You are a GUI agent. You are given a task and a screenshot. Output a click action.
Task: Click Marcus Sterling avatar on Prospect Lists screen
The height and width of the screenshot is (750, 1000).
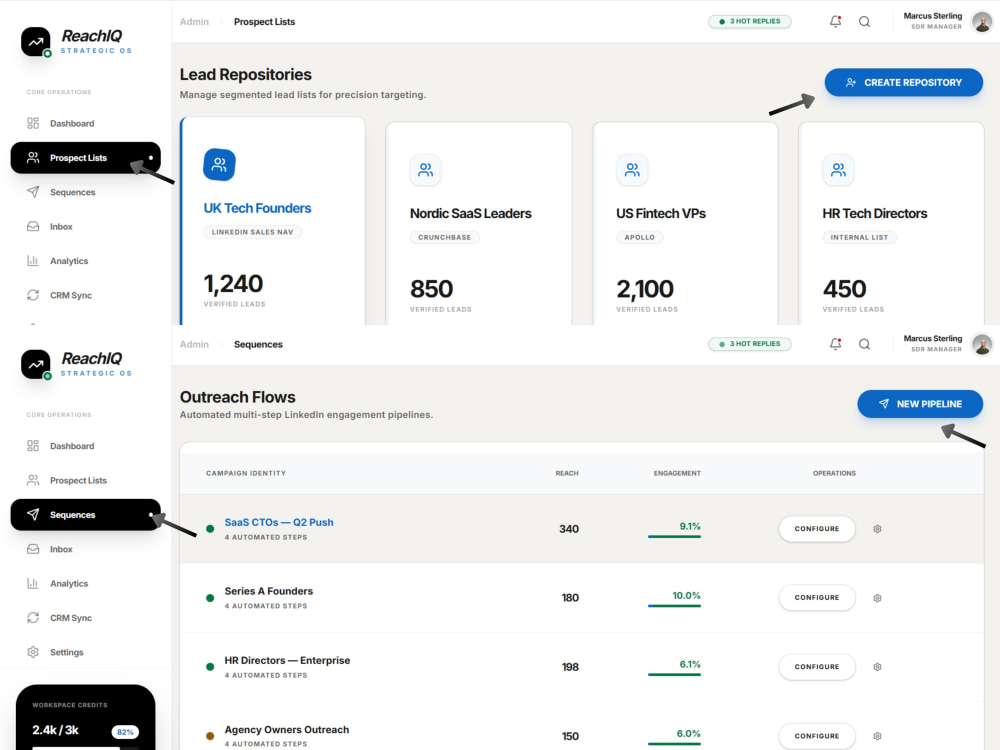pyautogui.click(x=982, y=22)
